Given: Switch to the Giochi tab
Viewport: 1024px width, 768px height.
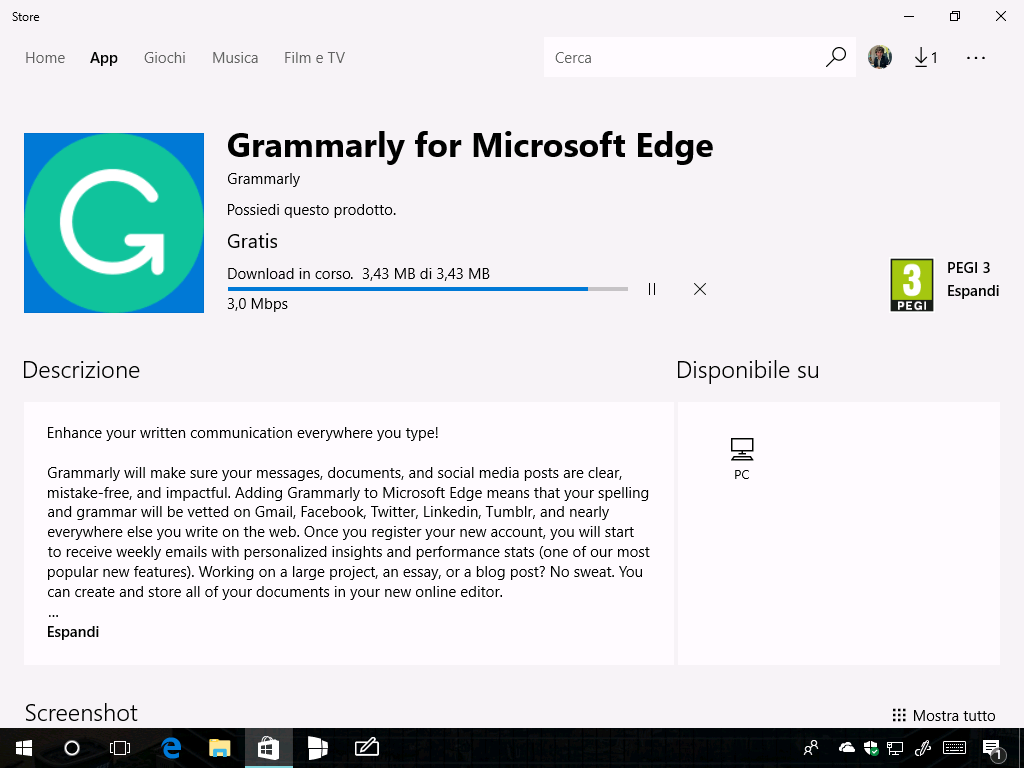Looking at the screenshot, I should click(x=165, y=57).
